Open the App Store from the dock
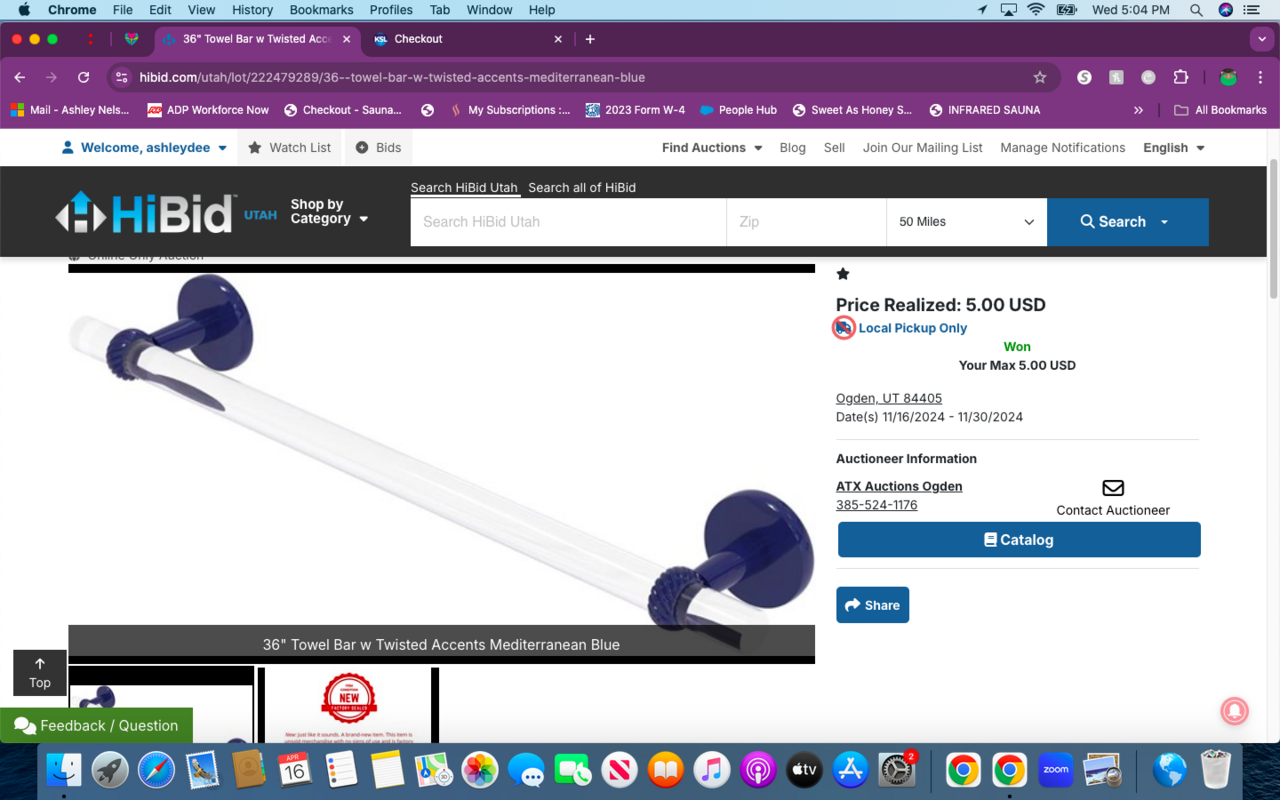Viewport: 1280px width, 800px height. 850,770
